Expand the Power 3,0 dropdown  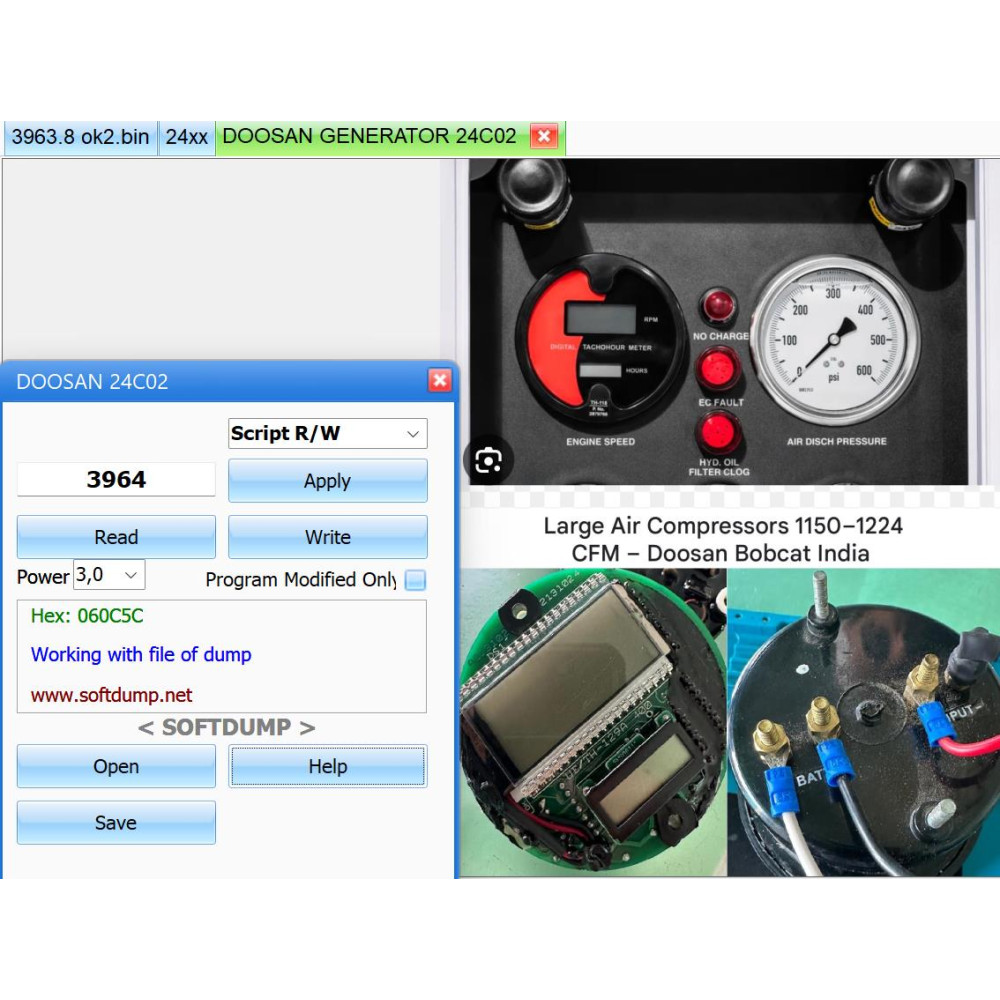[x=109, y=575]
